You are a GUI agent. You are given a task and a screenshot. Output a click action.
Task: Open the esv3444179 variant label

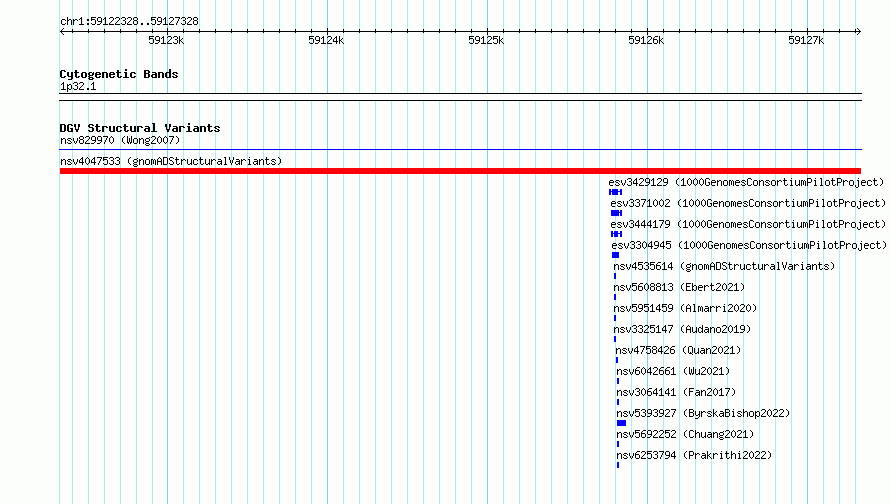tap(748, 224)
